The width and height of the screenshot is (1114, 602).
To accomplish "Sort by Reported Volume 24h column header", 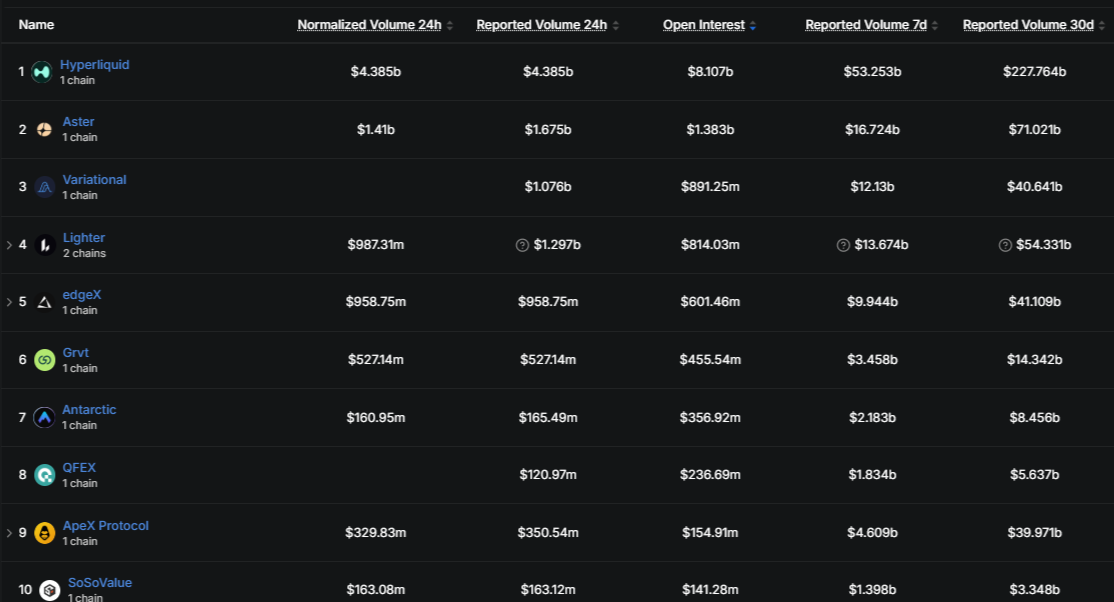I will pos(541,25).
